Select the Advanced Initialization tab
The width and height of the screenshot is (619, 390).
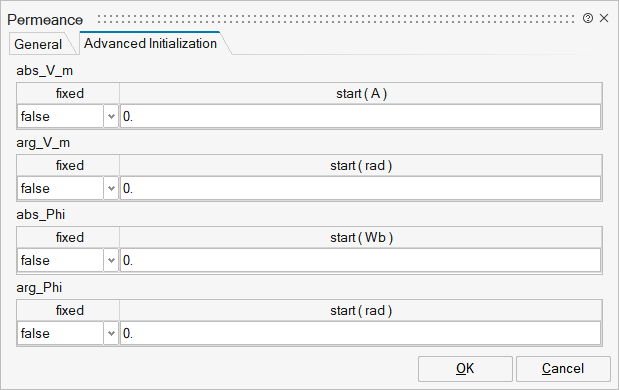[x=150, y=43]
